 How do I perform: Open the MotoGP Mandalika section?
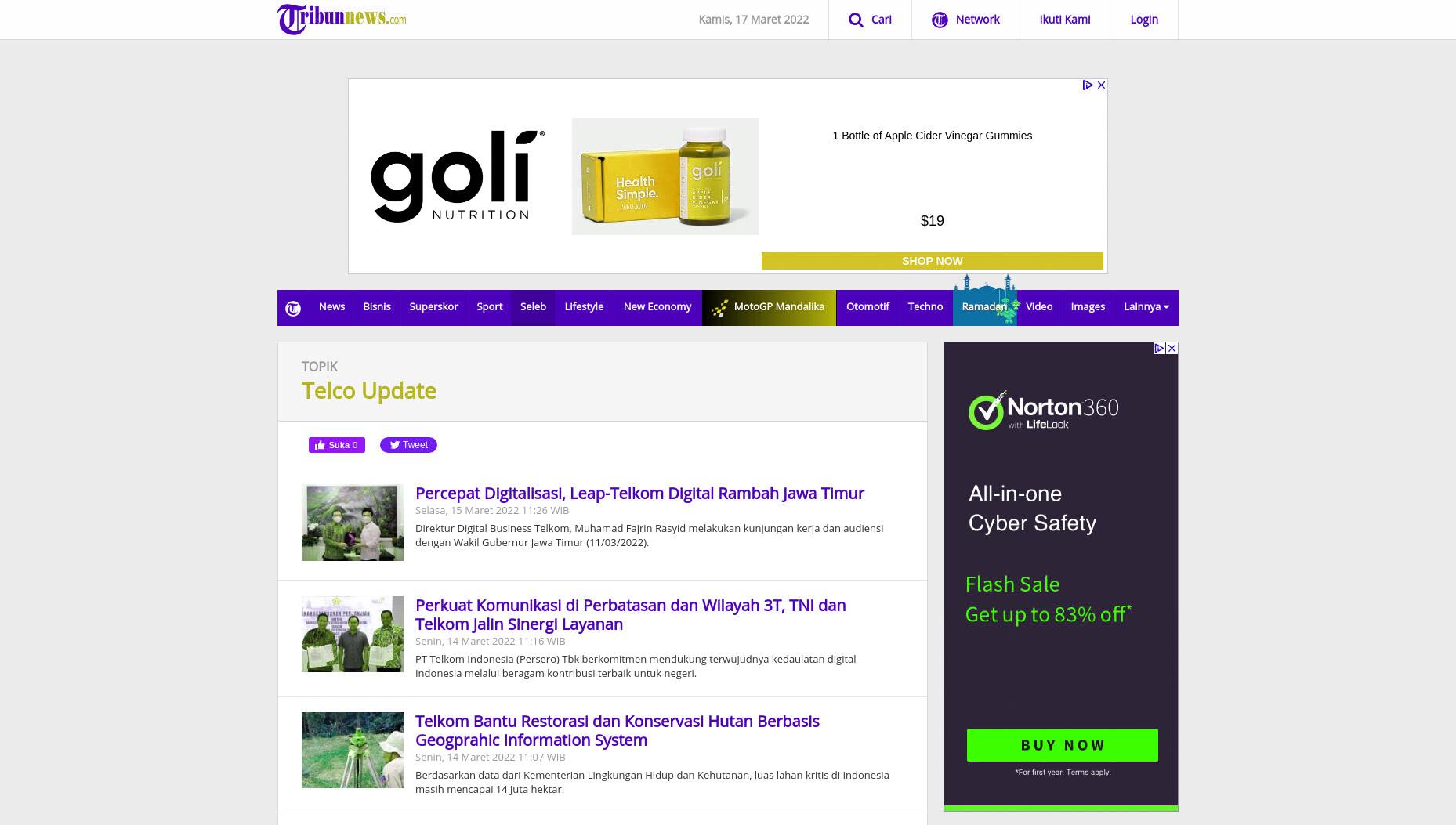click(x=769, y=306)
